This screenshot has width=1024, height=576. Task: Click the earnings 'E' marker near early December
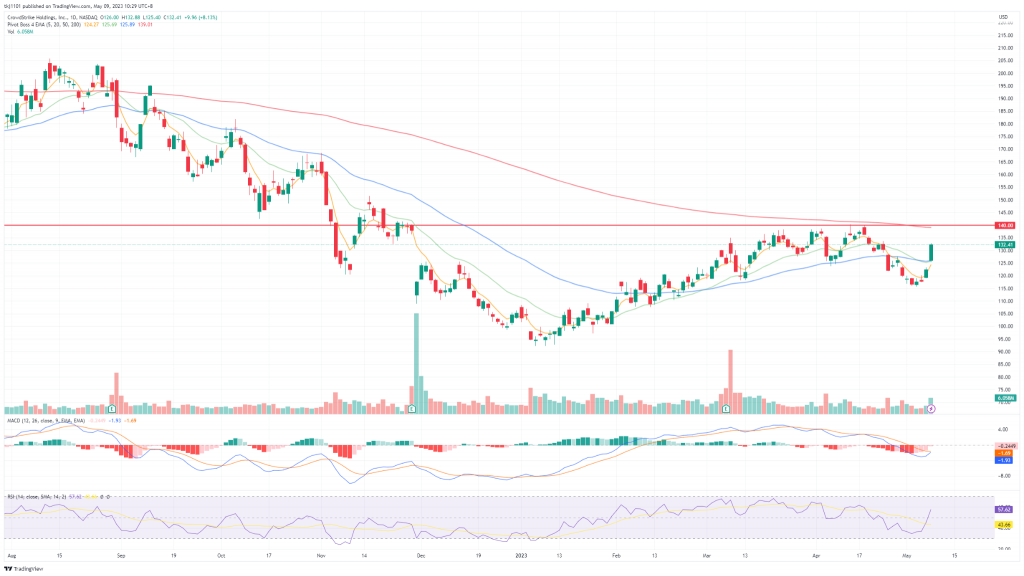(413, 409)
